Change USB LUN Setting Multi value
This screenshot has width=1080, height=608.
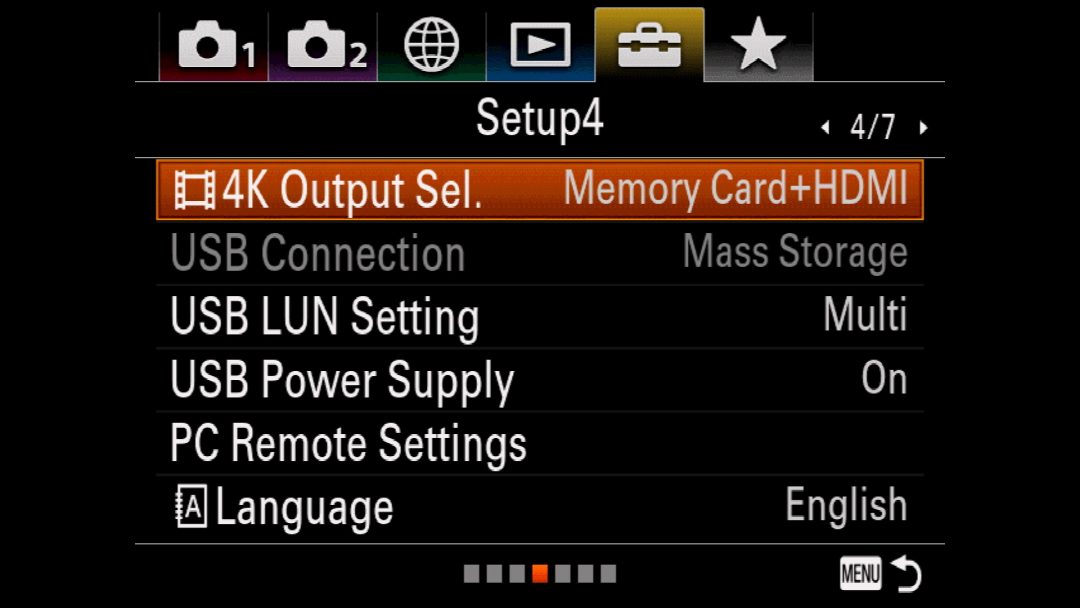coord(865,315)
